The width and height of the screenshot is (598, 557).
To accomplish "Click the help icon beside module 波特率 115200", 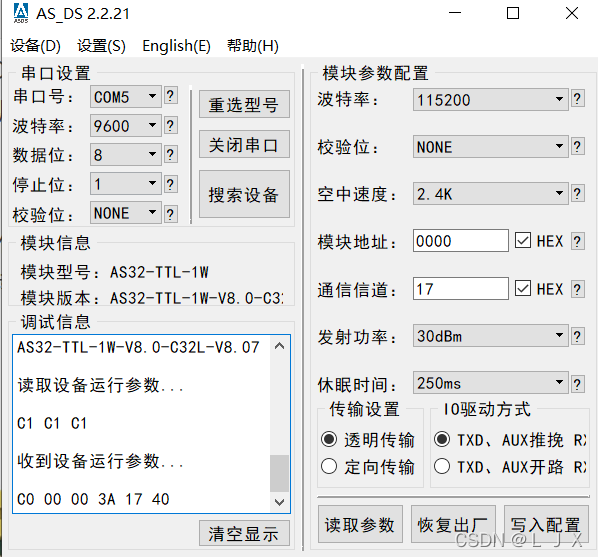I will pyautogui.click(x=577, y=99).
